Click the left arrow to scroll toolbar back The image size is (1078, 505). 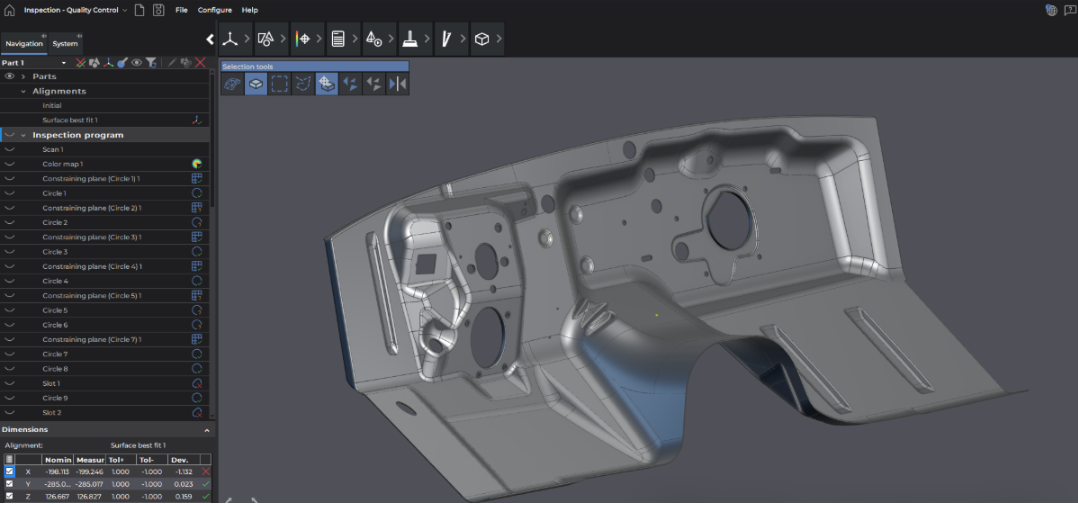[210, 39]
